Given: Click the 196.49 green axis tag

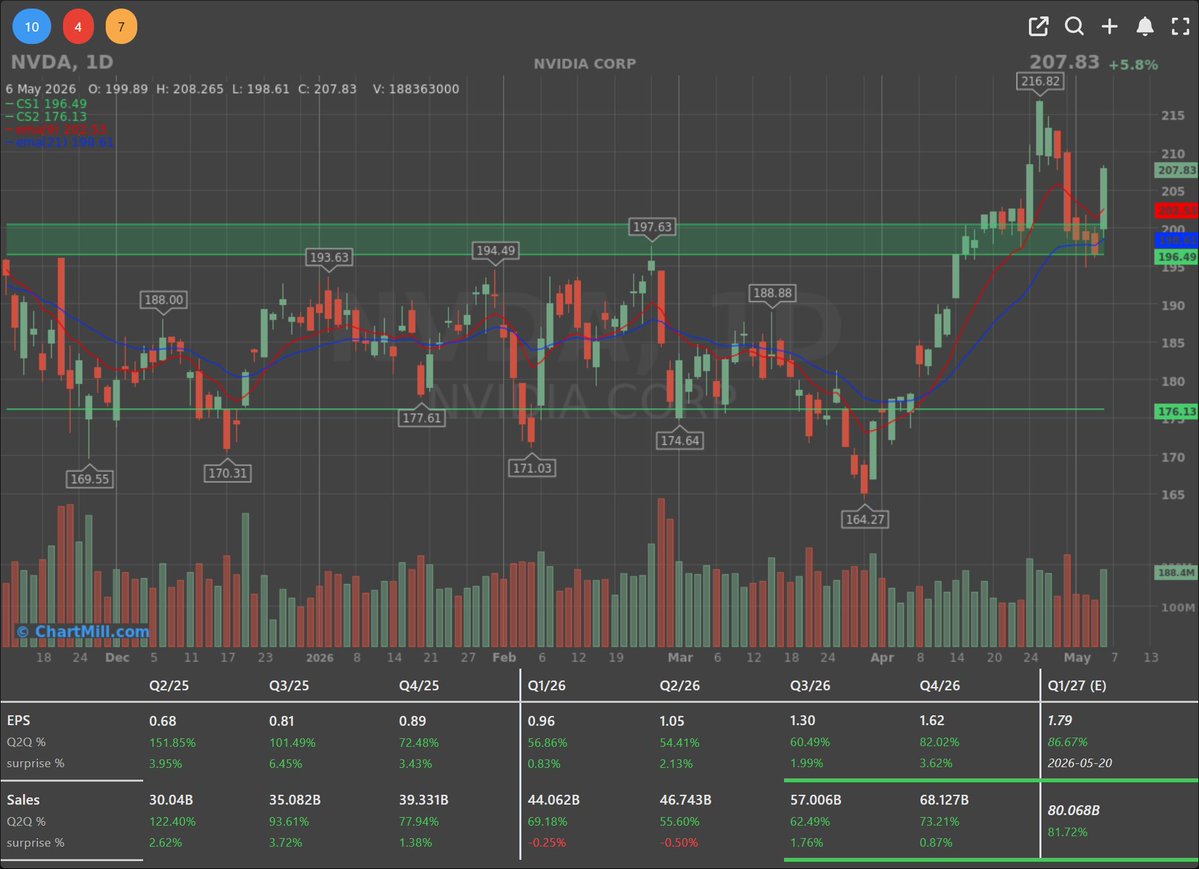Looking at the screenshot, I should pyautogui.click(x=1176, y=257).
